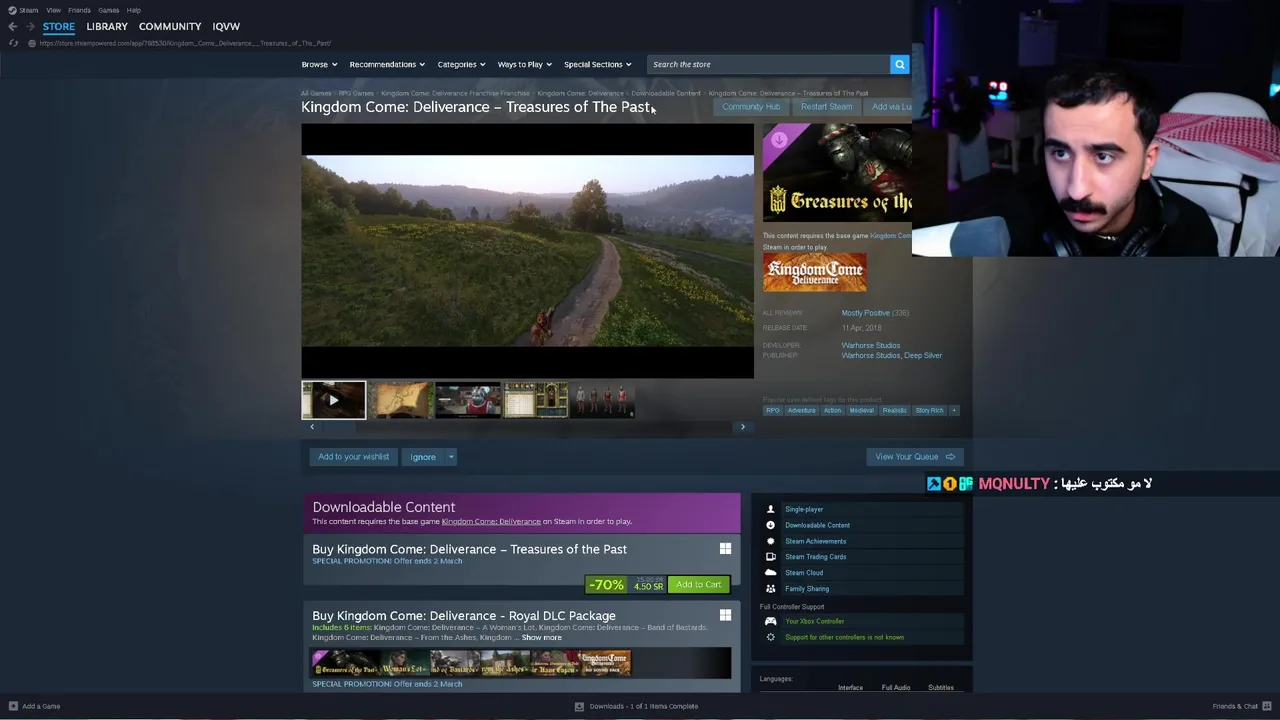The height and width of the screenshot is (720, 1280).
Task: Open the Friends menu
Action: 79,10
